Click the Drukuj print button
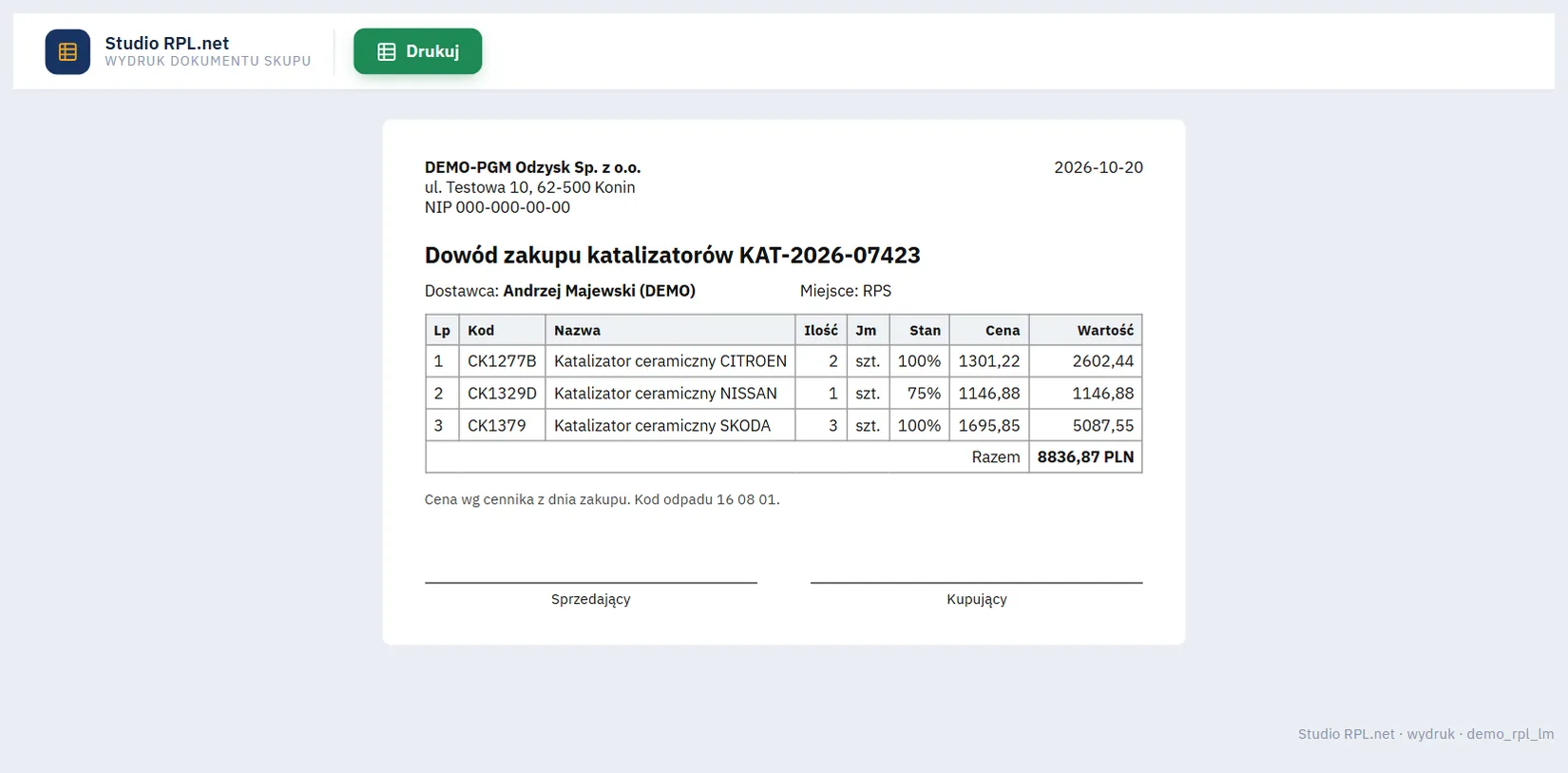The width and height of the screenshot is (1568, 773). (417, 51)
